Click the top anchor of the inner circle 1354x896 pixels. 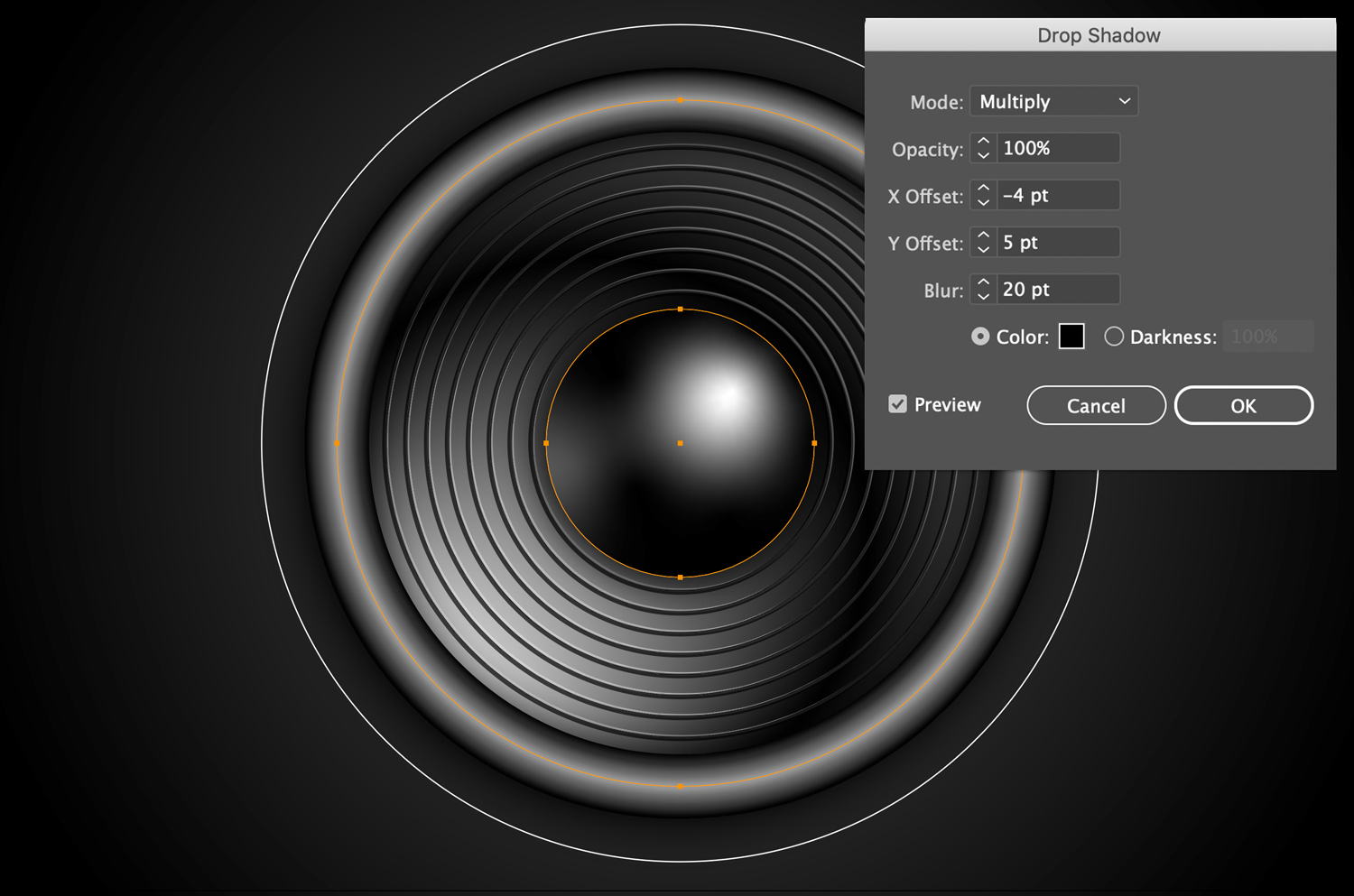click(x=680, y=309)
